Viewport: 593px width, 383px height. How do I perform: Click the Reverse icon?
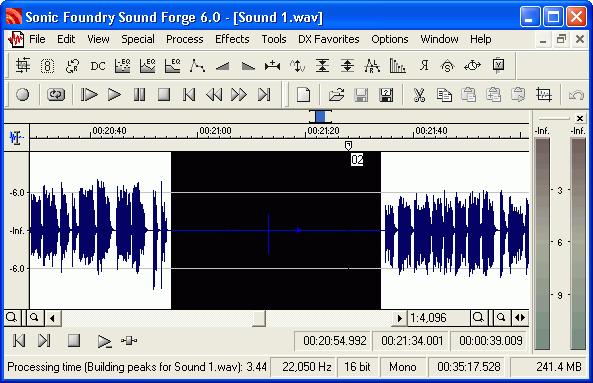tap(424, 66)
